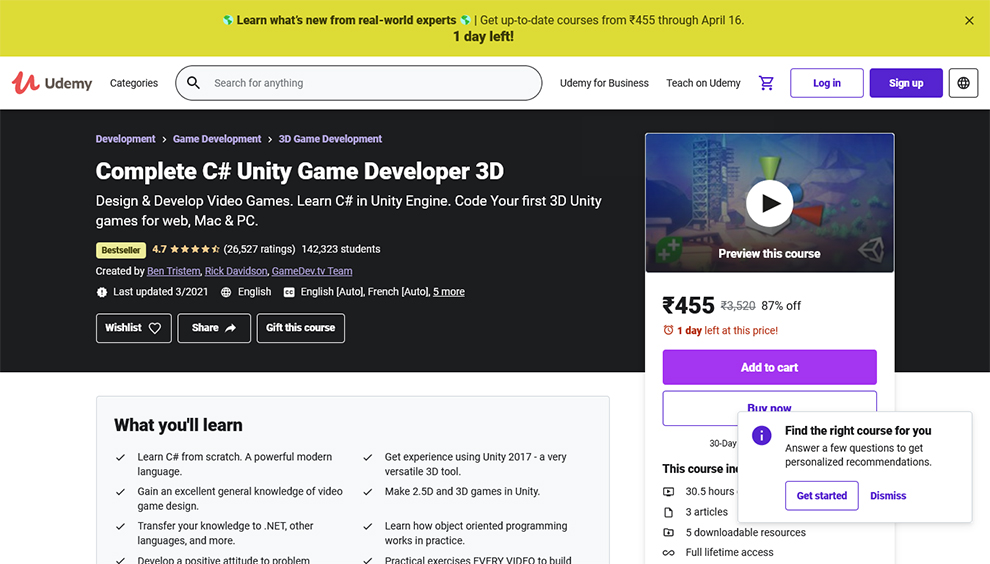990x564 pixels.
Task: Focus the Search for anything field
Action: pos(359,83)
